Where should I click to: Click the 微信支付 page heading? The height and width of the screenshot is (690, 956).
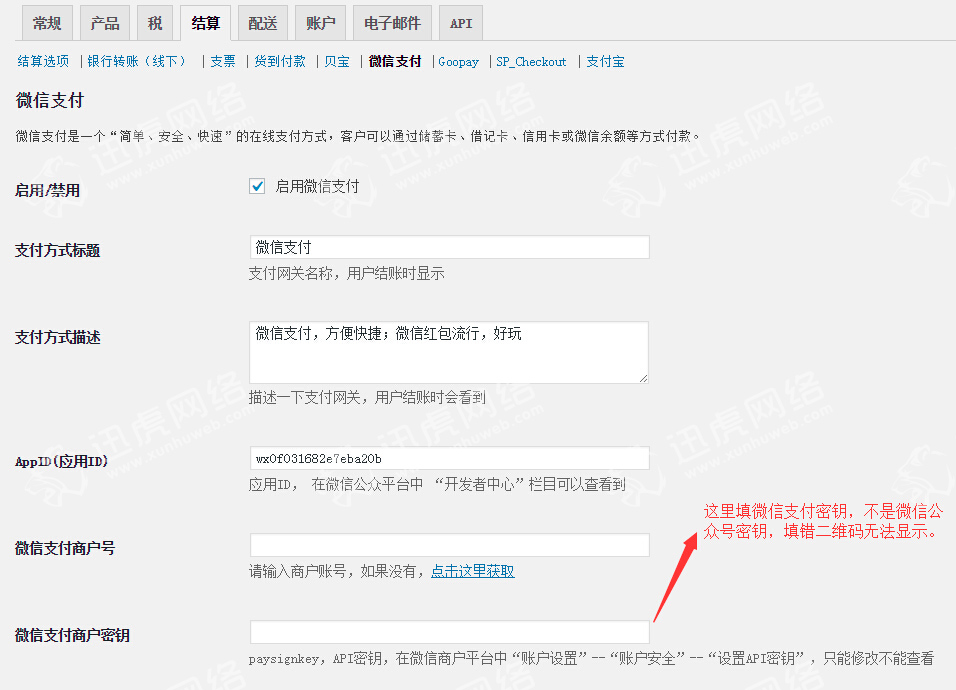click(49, 100)
